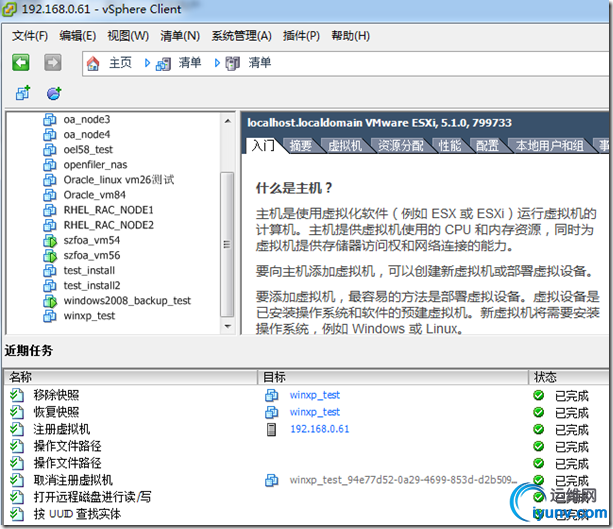Viewport: 613px width, 529px height.
Task: Select RHEL_RAC_NODE2 in inventory tree
Action: click(109, 225)
